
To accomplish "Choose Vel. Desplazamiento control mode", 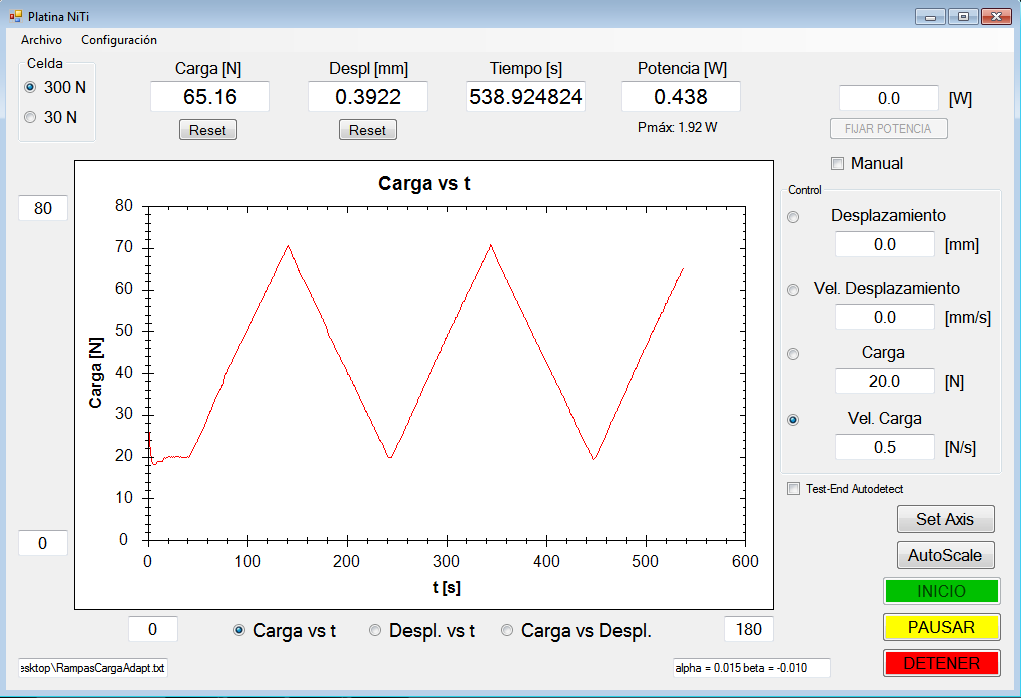I will [794, 290].
